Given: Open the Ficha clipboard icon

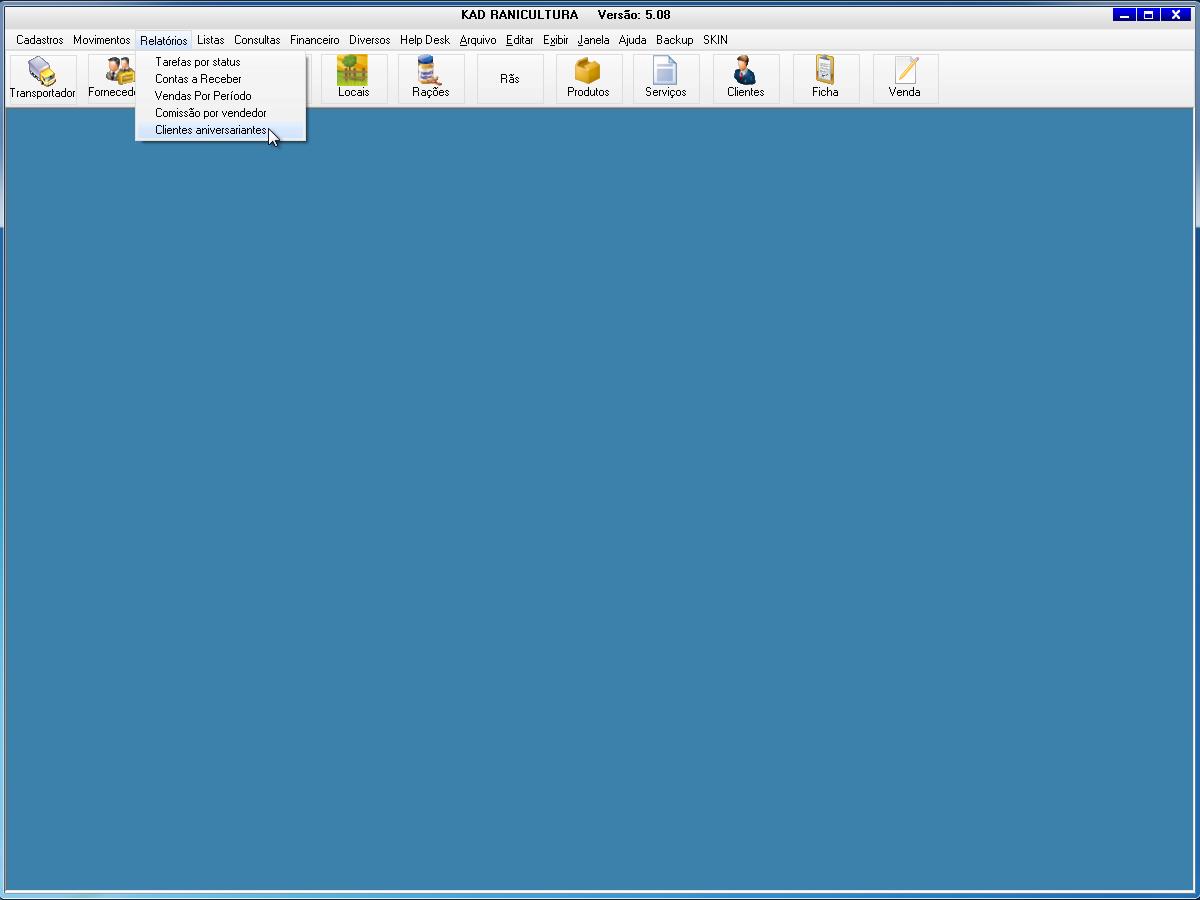Looking at the screenshot, I should tap(826, 79).
